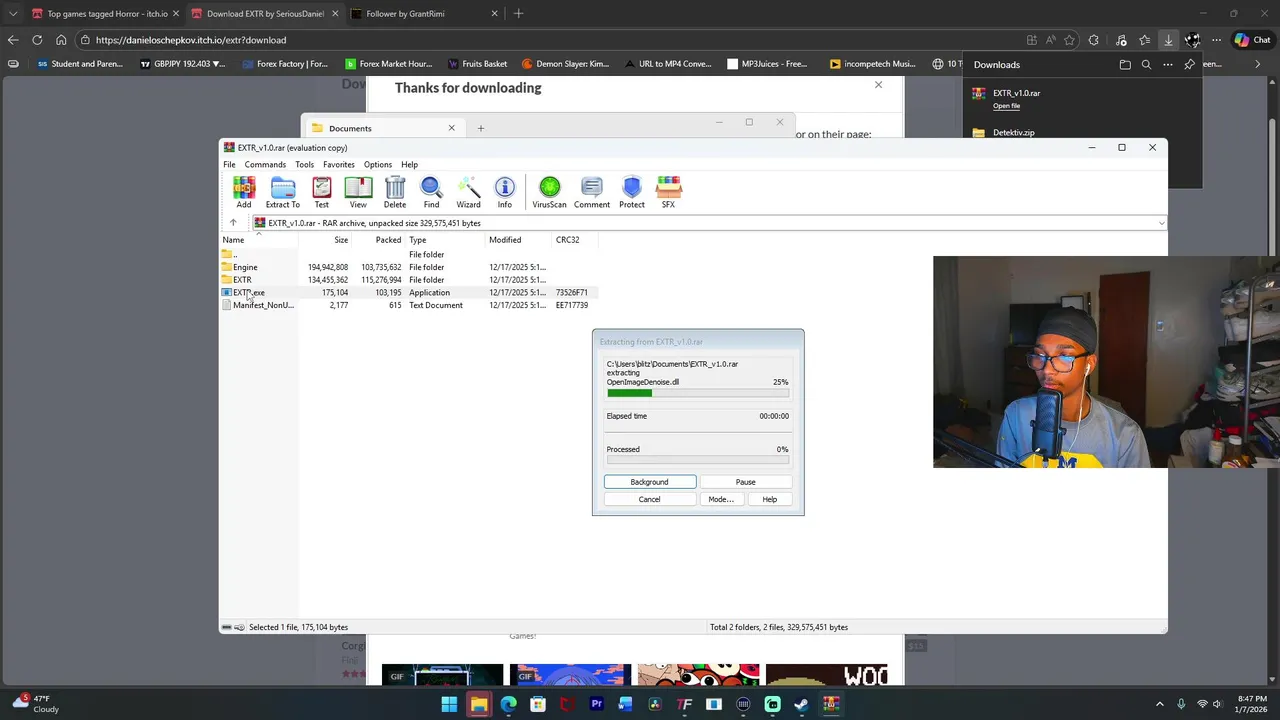This screenshot has height=720, width=1280.
Task: Select the EXTR folder row
Action: click(x=410, y=280)
